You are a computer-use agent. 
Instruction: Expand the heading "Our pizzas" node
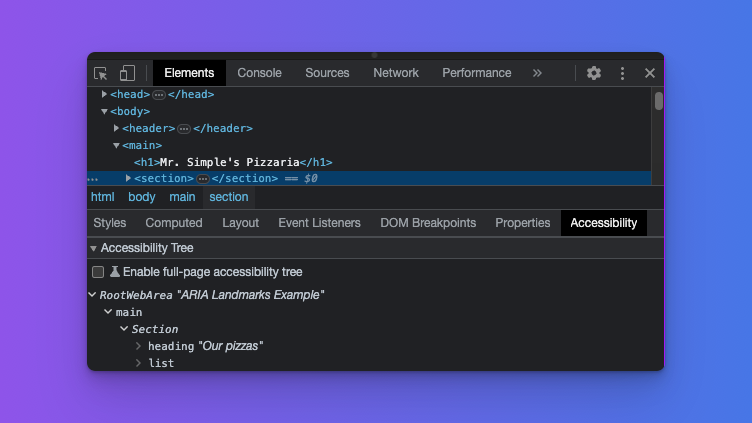coord(139,346)
